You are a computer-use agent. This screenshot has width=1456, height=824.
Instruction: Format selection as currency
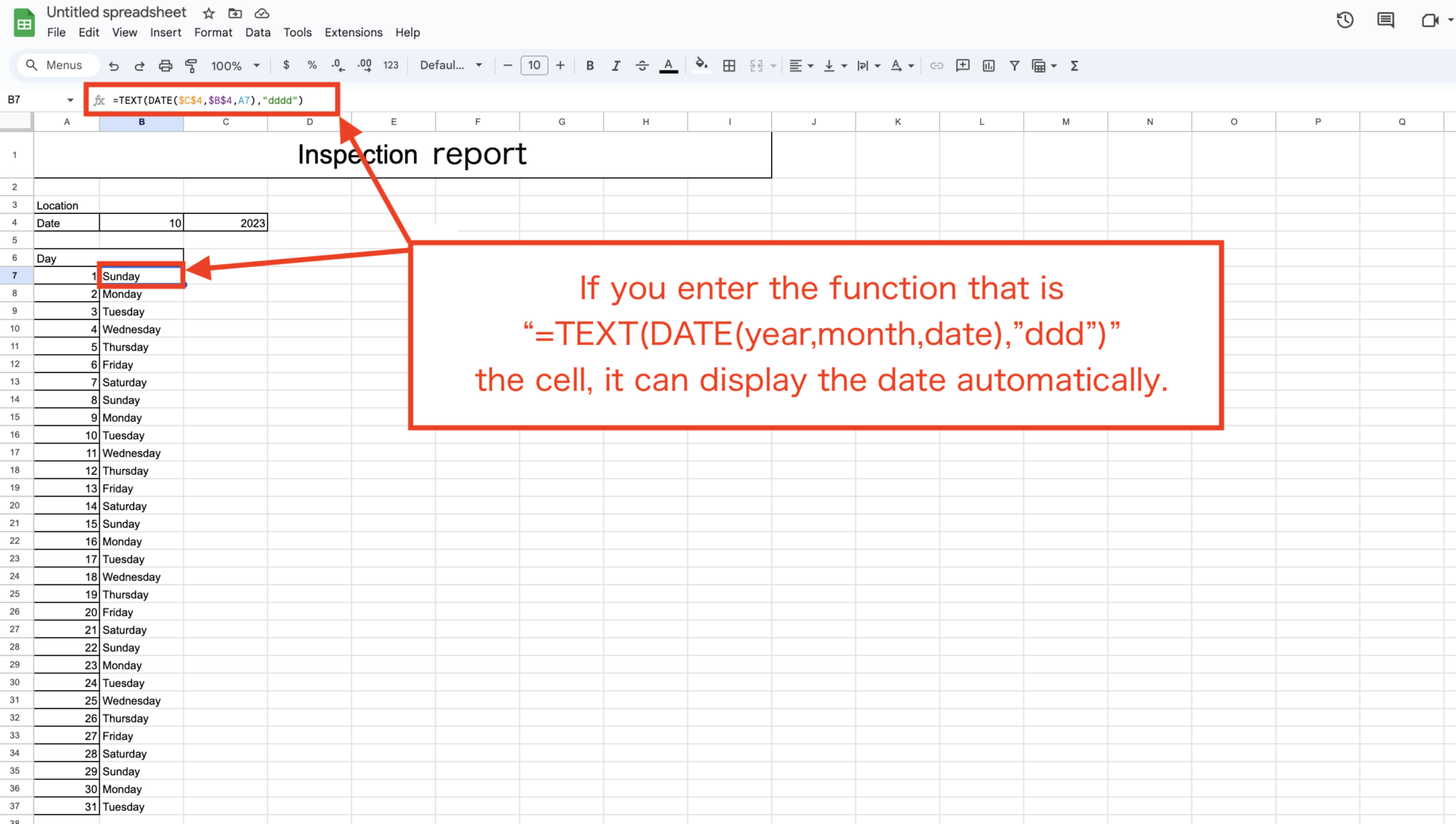(286, 65)
